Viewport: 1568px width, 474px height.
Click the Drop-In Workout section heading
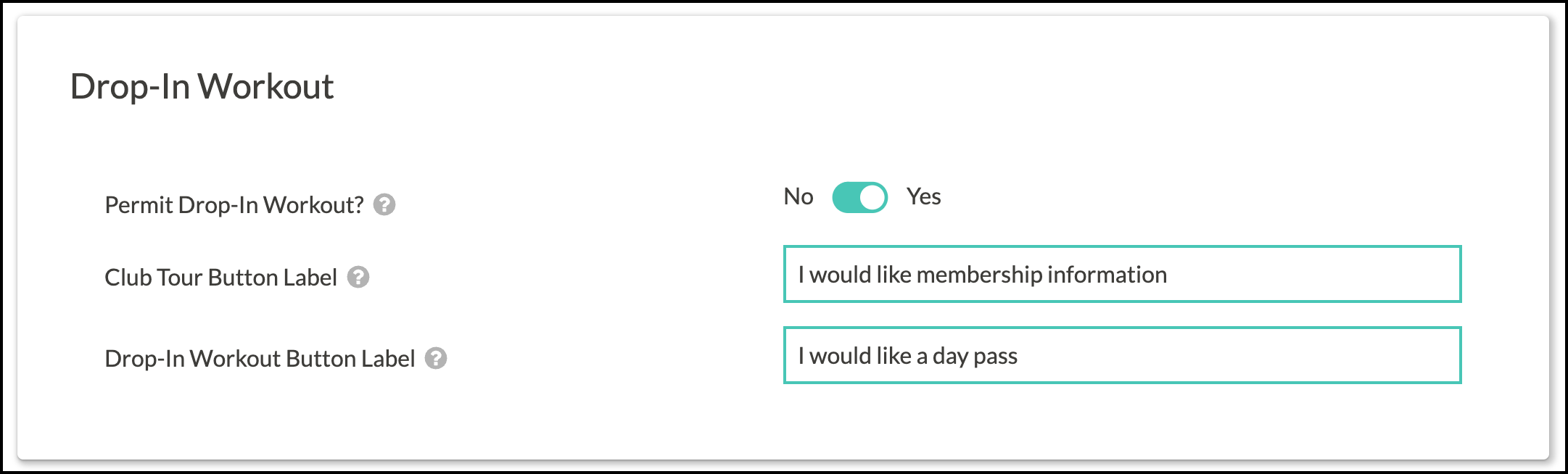[x=202, y=87]
